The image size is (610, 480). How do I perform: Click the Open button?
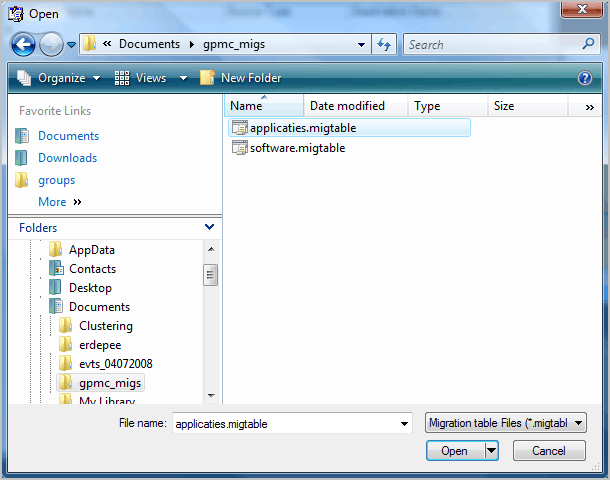455,451
